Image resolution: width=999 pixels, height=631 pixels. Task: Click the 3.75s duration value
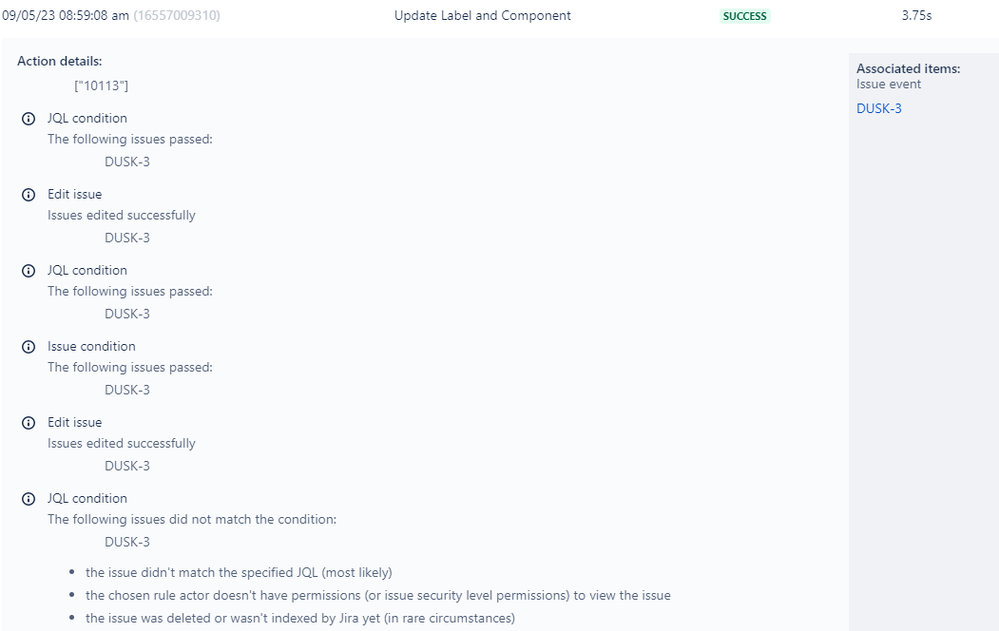tap(916, 16)
